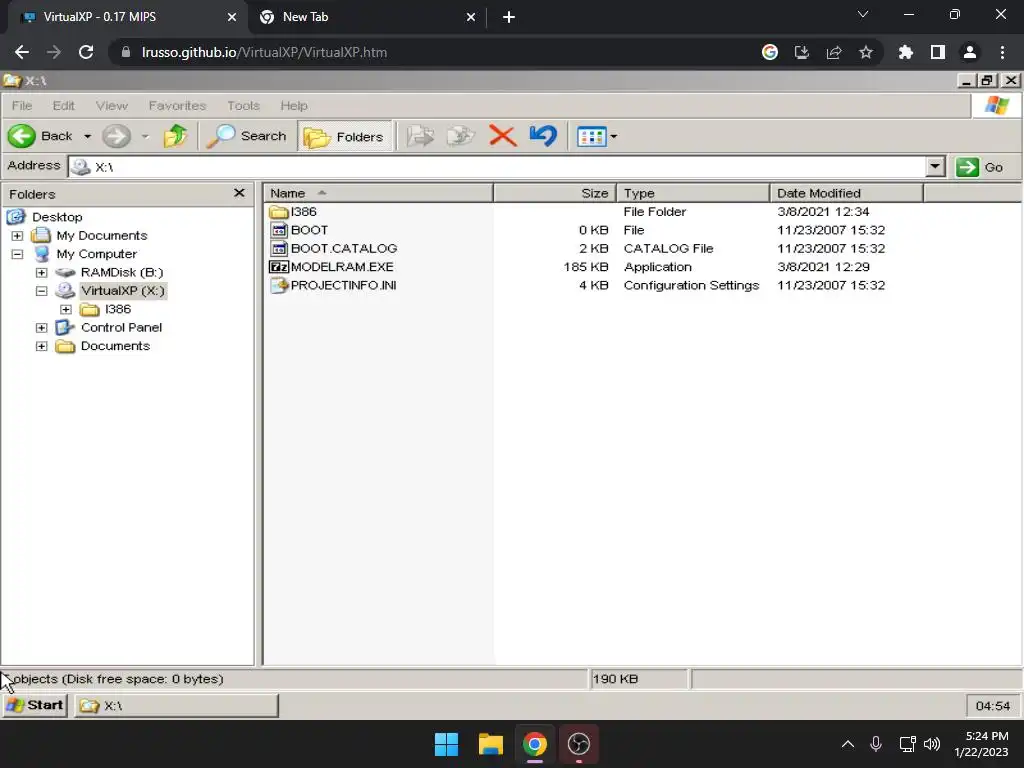Click the Go button
This screenshot has height=768, width=1024.
(x=980, y=167)
